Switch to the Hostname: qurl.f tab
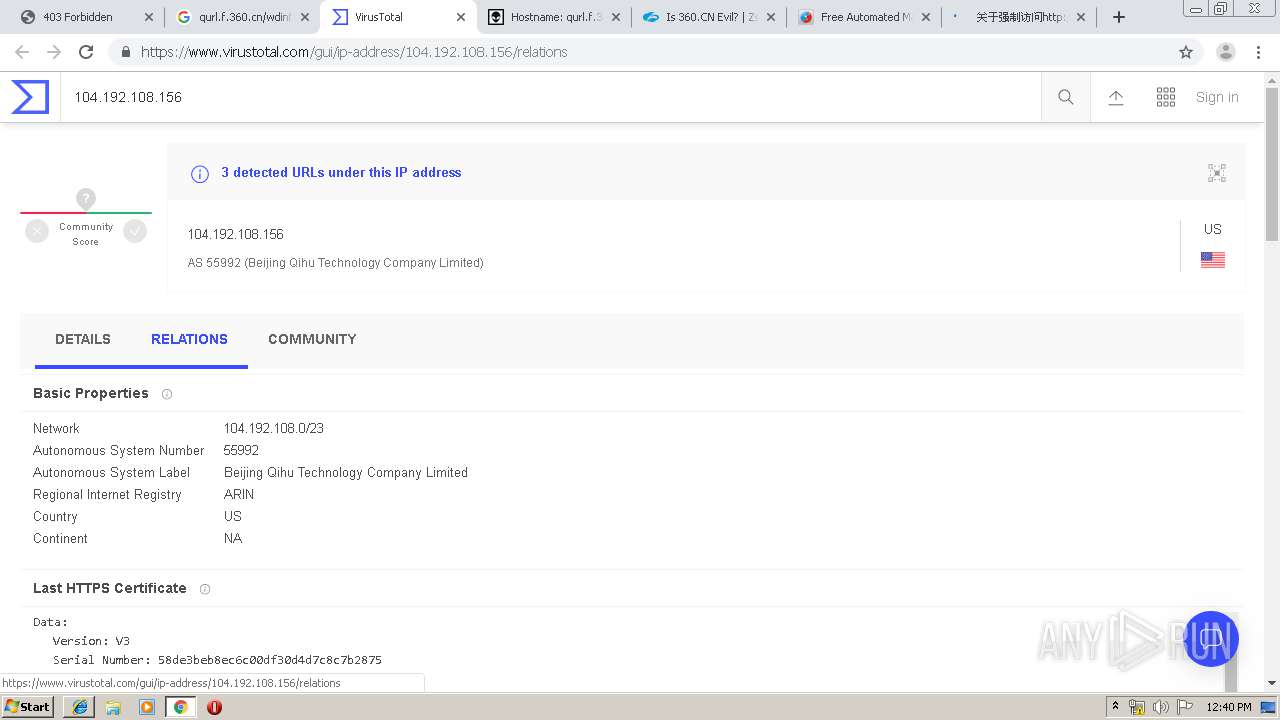The height and width of the screenshot is (720, 1280). tap(556, 17)
